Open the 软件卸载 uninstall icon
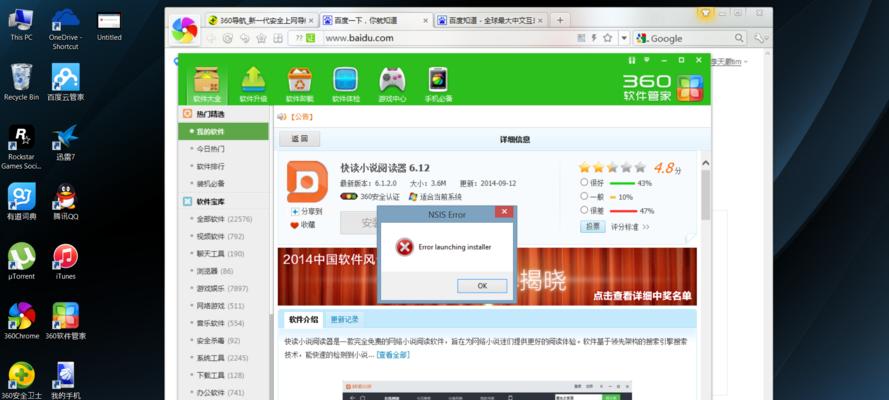This screenshot has width=889, height=400. (299, 85)
